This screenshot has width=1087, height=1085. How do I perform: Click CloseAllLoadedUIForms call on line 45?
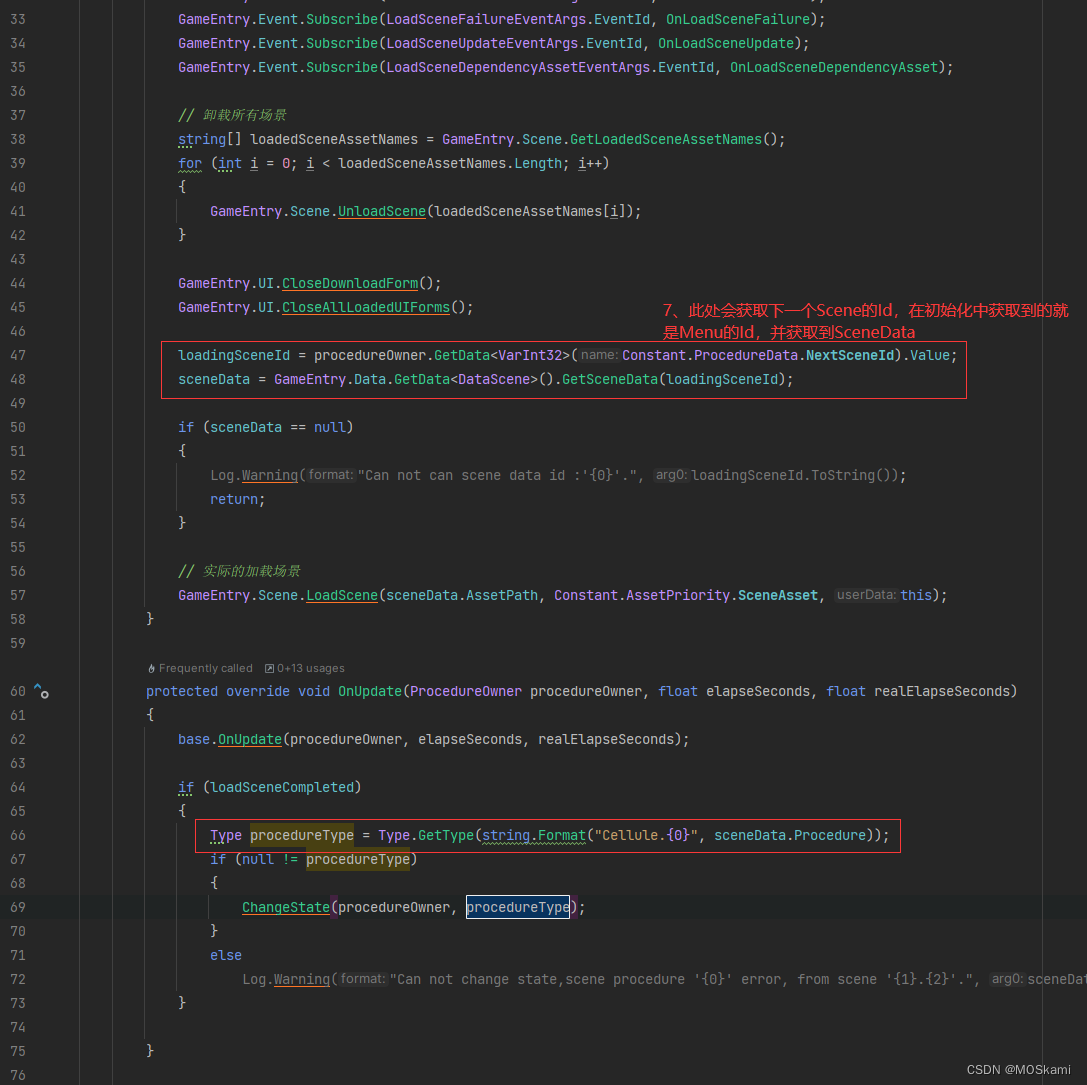pos(366,307)
